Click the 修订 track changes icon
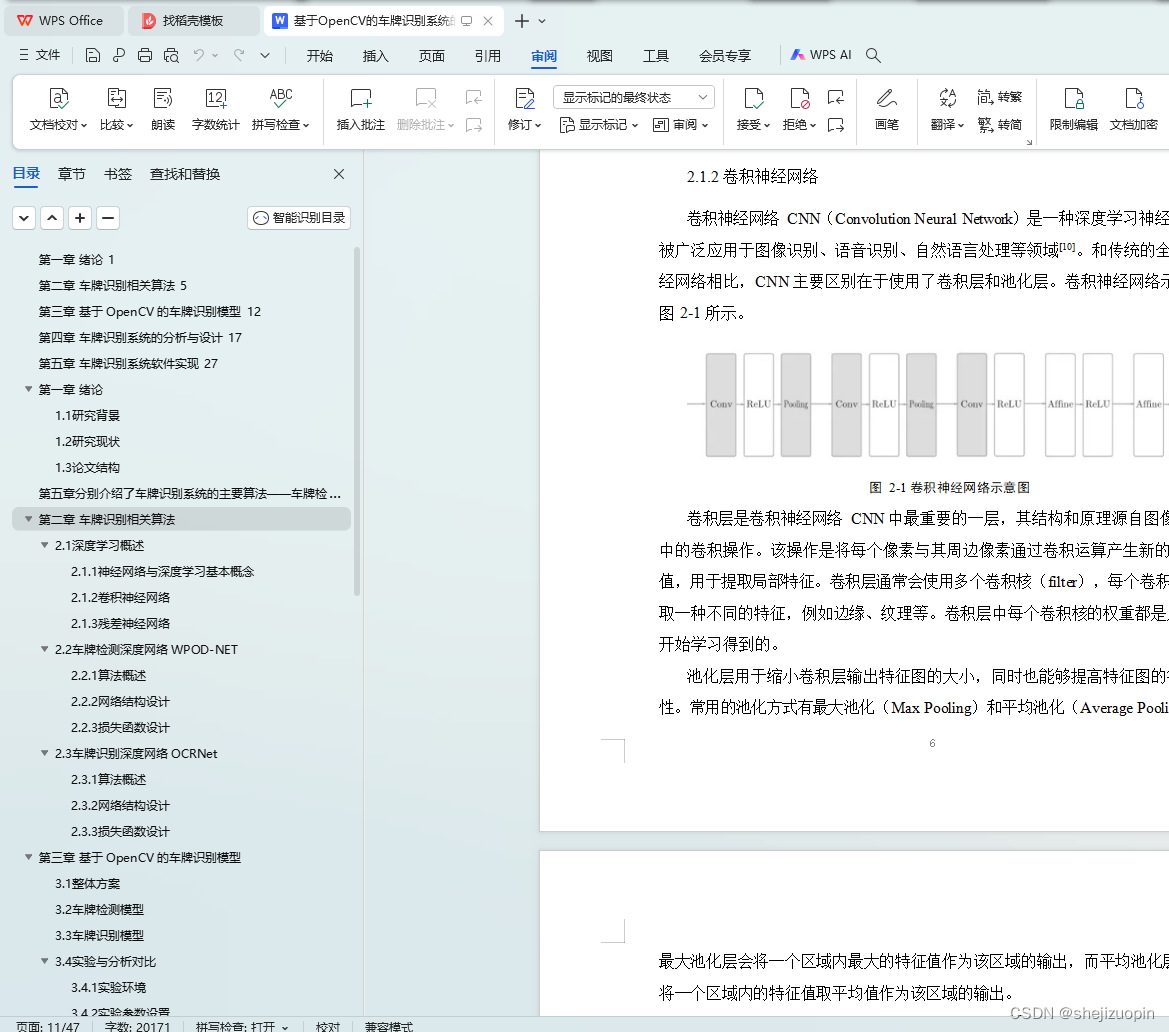This screenshot has width=1169, height=1032. point(525,98)
